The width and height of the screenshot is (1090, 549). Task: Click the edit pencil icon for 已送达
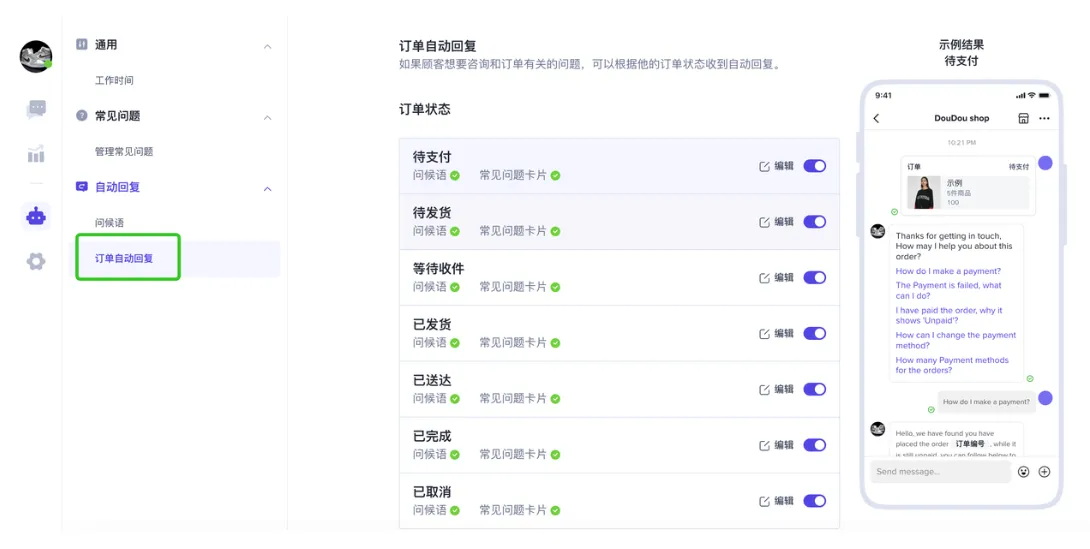[x=764, y=389]
